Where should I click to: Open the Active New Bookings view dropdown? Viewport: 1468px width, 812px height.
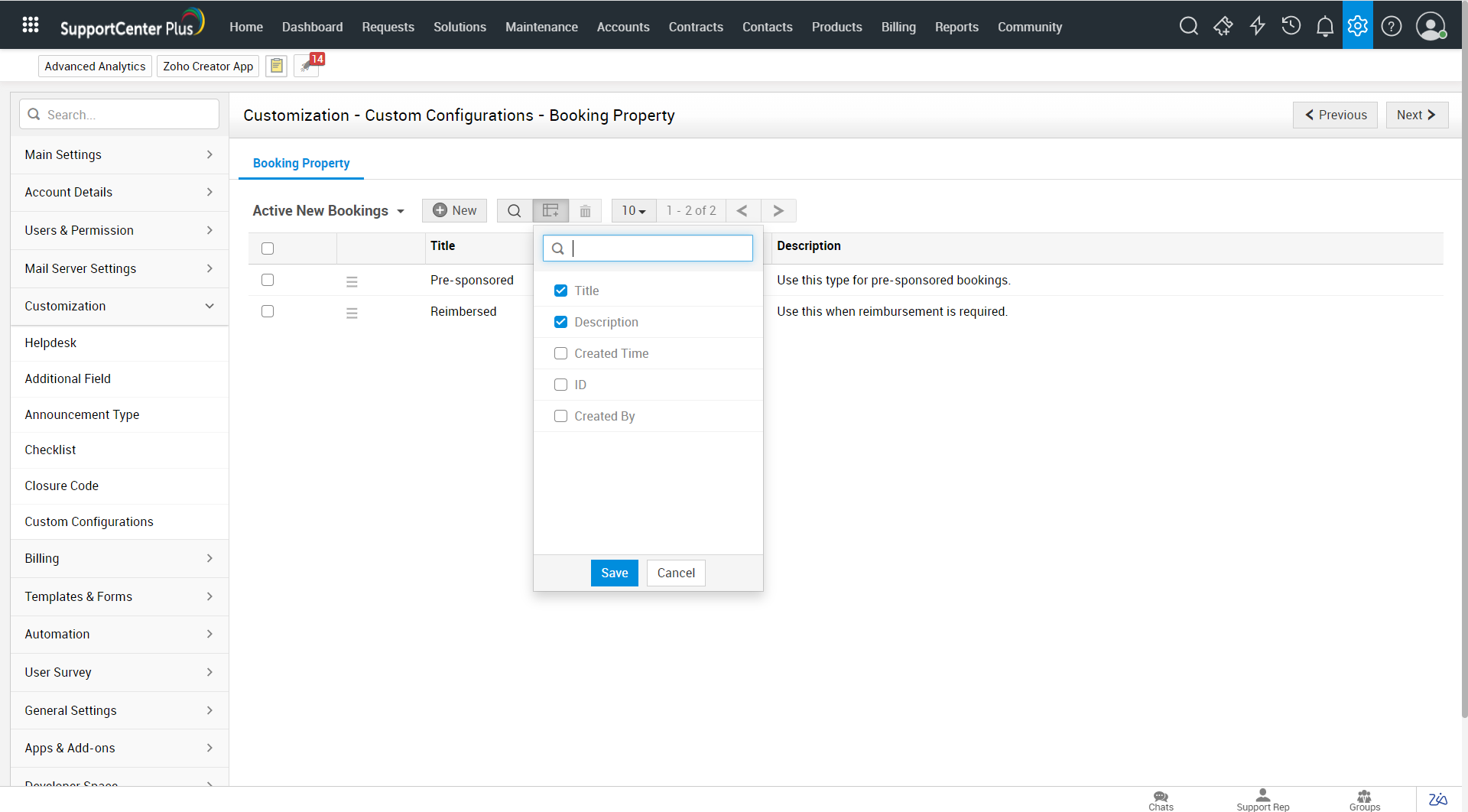[328, 211]
